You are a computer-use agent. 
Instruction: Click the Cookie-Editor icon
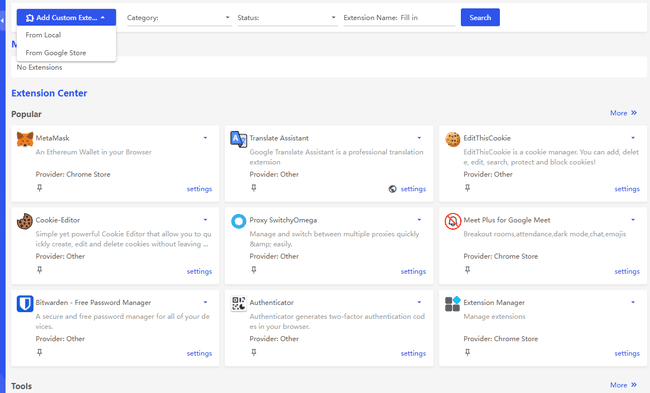tap(25, 221)
